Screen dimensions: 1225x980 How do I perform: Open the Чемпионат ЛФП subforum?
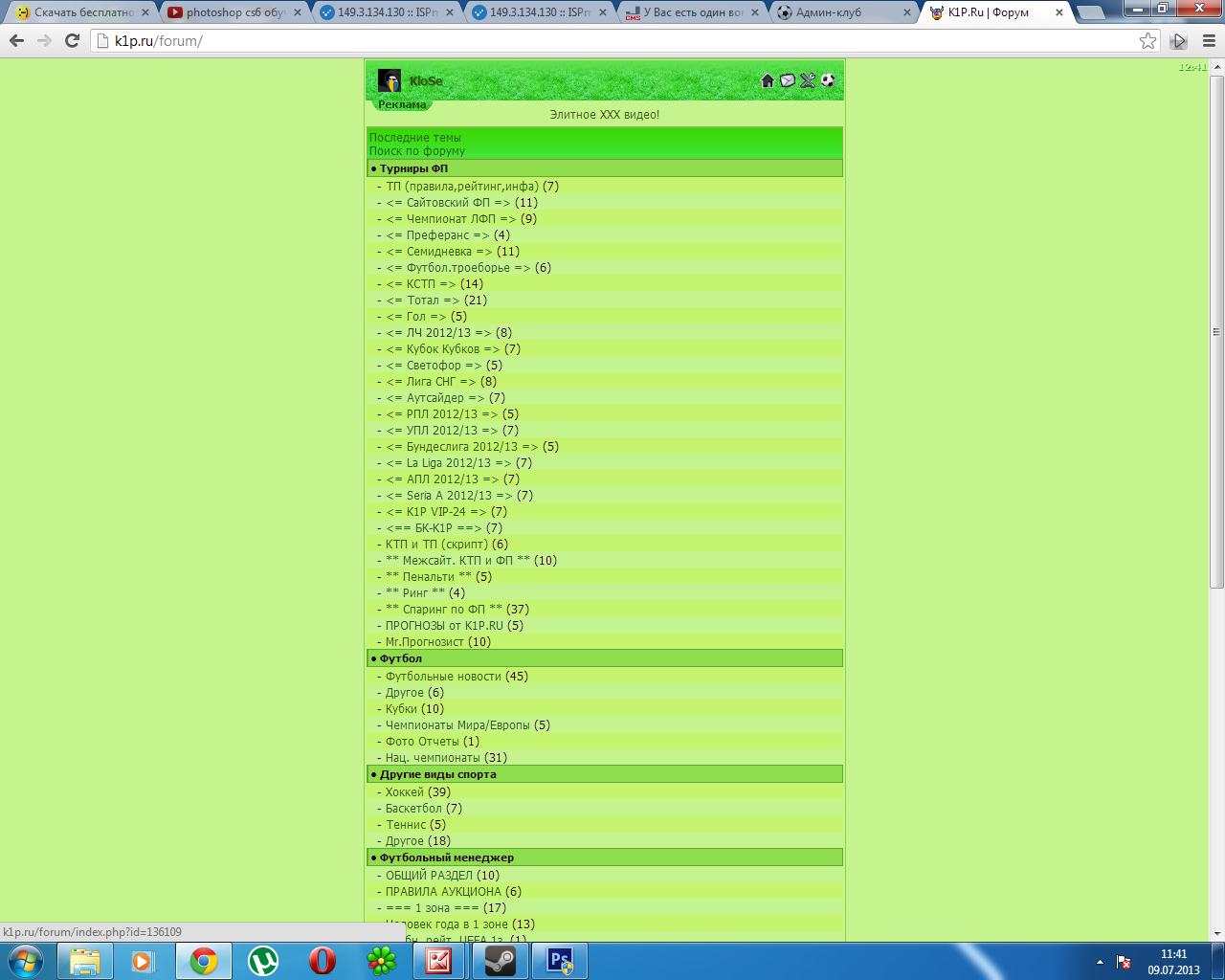click(452, 219)
